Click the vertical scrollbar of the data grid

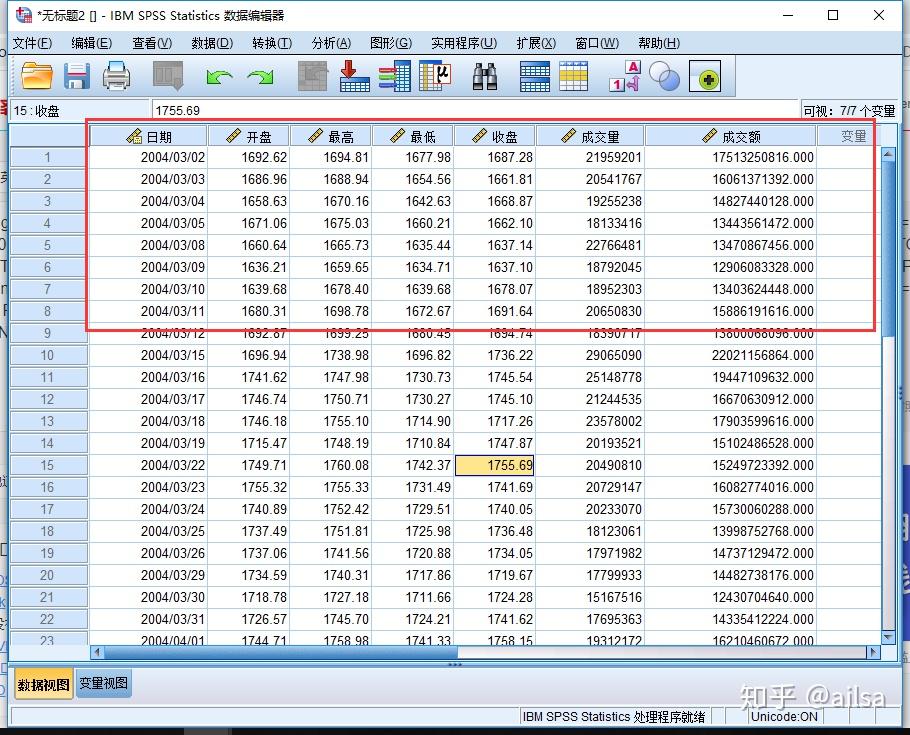pyautogui.click(x=888, y=400)
